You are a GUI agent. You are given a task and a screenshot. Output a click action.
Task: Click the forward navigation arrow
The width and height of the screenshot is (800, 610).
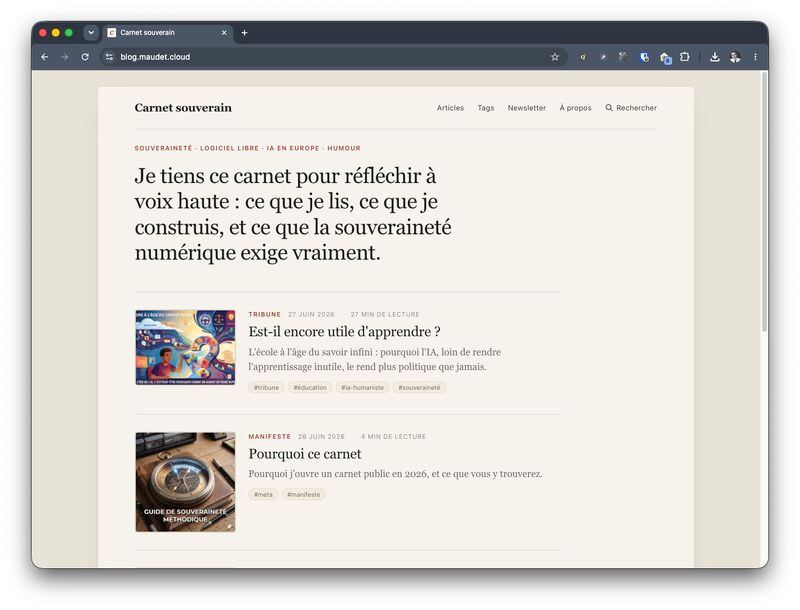65,57
